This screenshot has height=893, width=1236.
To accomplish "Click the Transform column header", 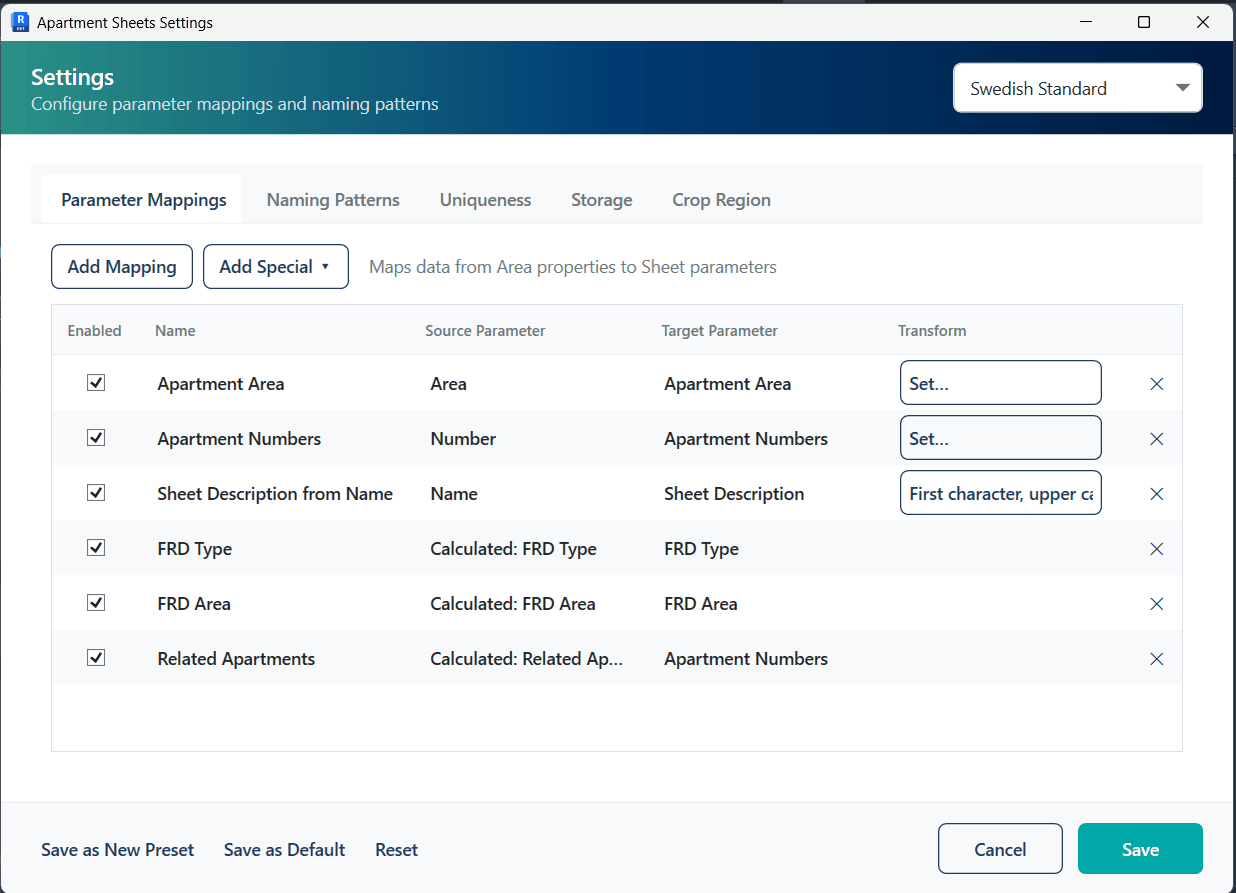I will (x=932, y=331).
